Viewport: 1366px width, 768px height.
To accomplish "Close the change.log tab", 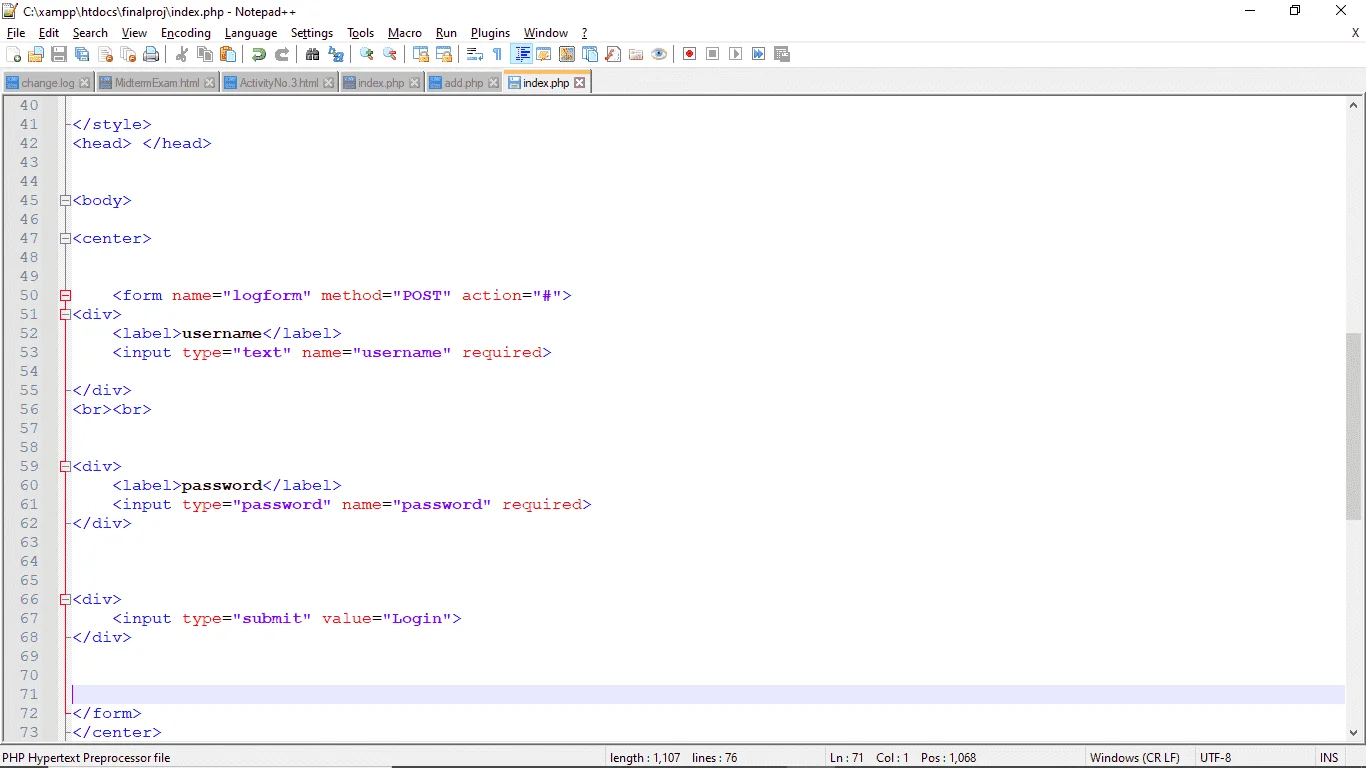I will coord(85,83).
